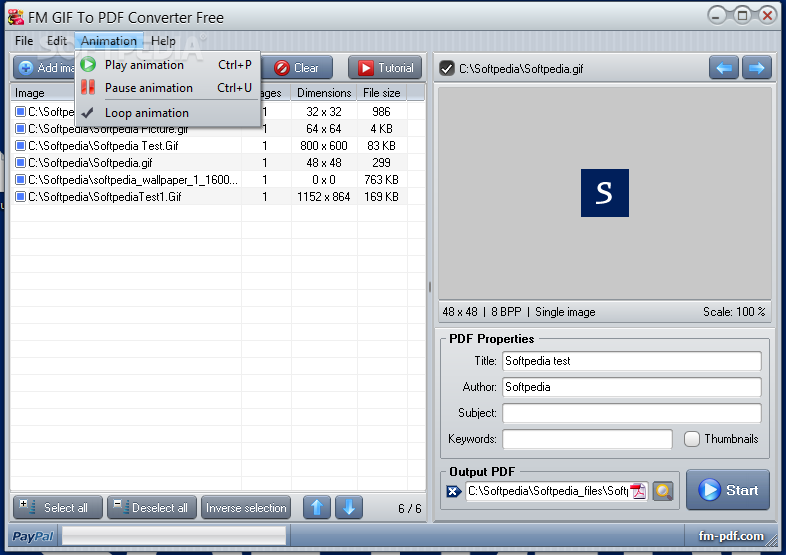Image resolution: width=786 pixels, height=555 pixels.
Task: Click the PayPal donate button
Action: click(33, 536)
